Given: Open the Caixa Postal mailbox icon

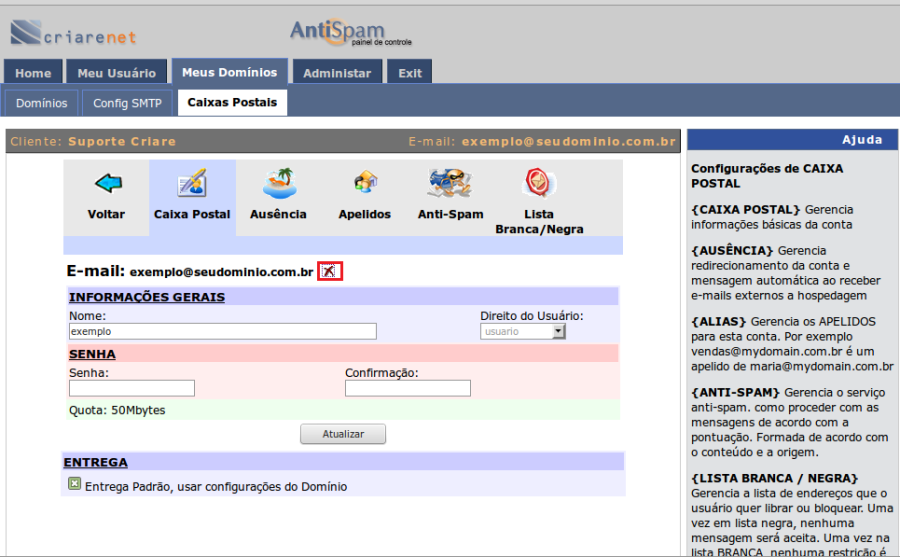Looking at the screenshot, I should [192, 183].
